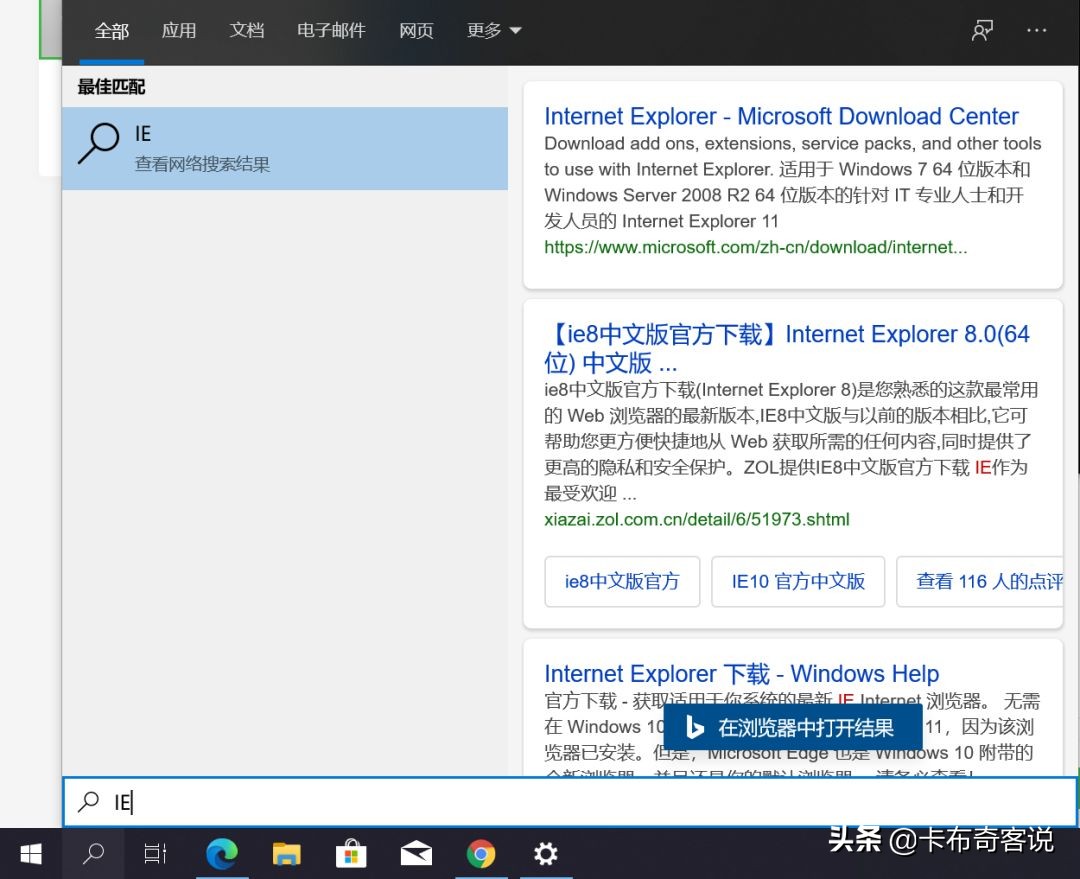Open the Mail app from the taskbar

click(x=416, y=854)
